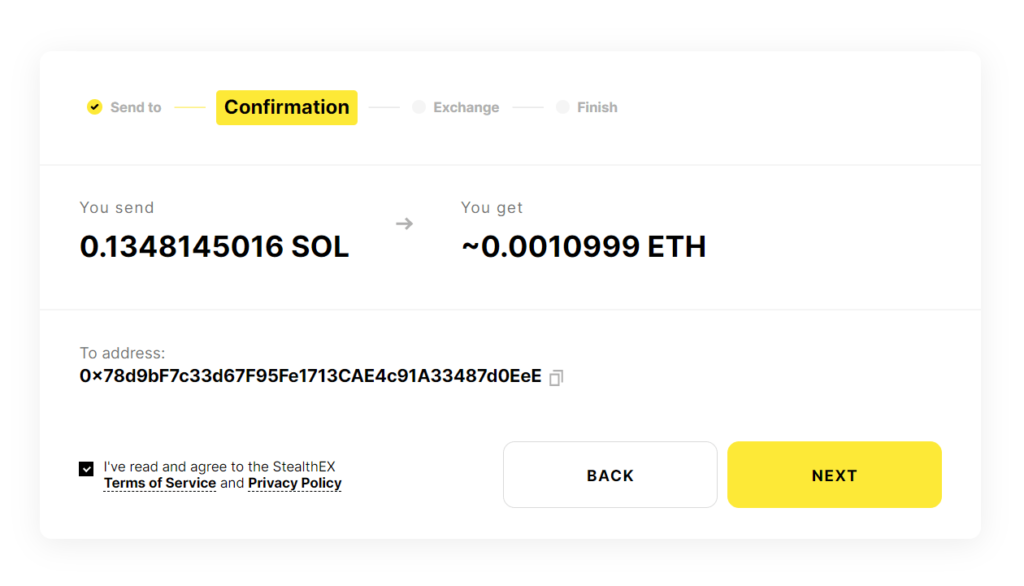Copy the destination wallet address
Image resolution: width=1024 pixels, height=586 pixels.
[x=557, y=377]
